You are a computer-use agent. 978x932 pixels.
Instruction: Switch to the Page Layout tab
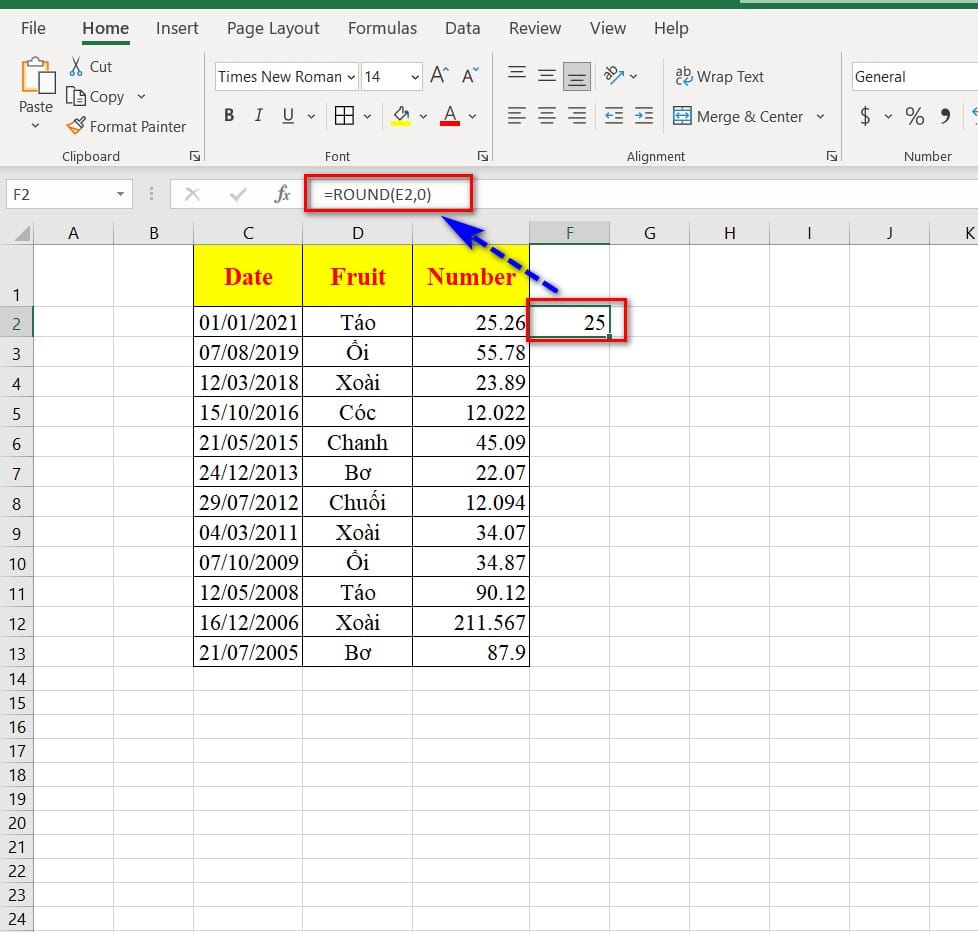tap(273, 29)
